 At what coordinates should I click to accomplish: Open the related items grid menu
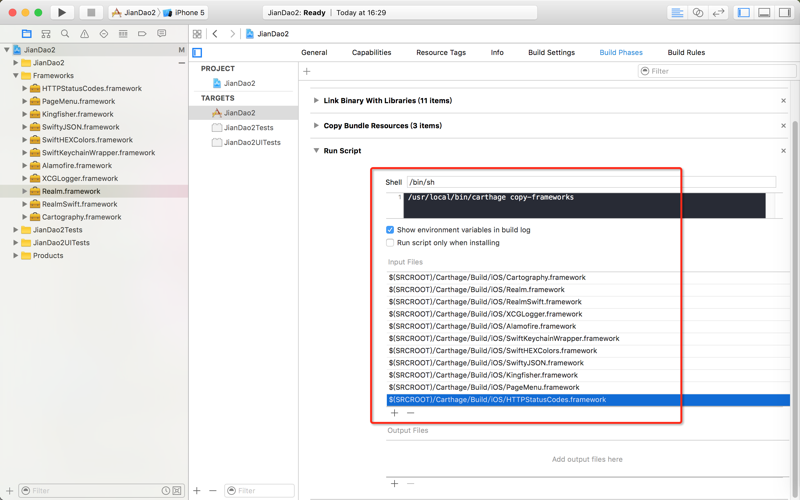coord(197,34)
